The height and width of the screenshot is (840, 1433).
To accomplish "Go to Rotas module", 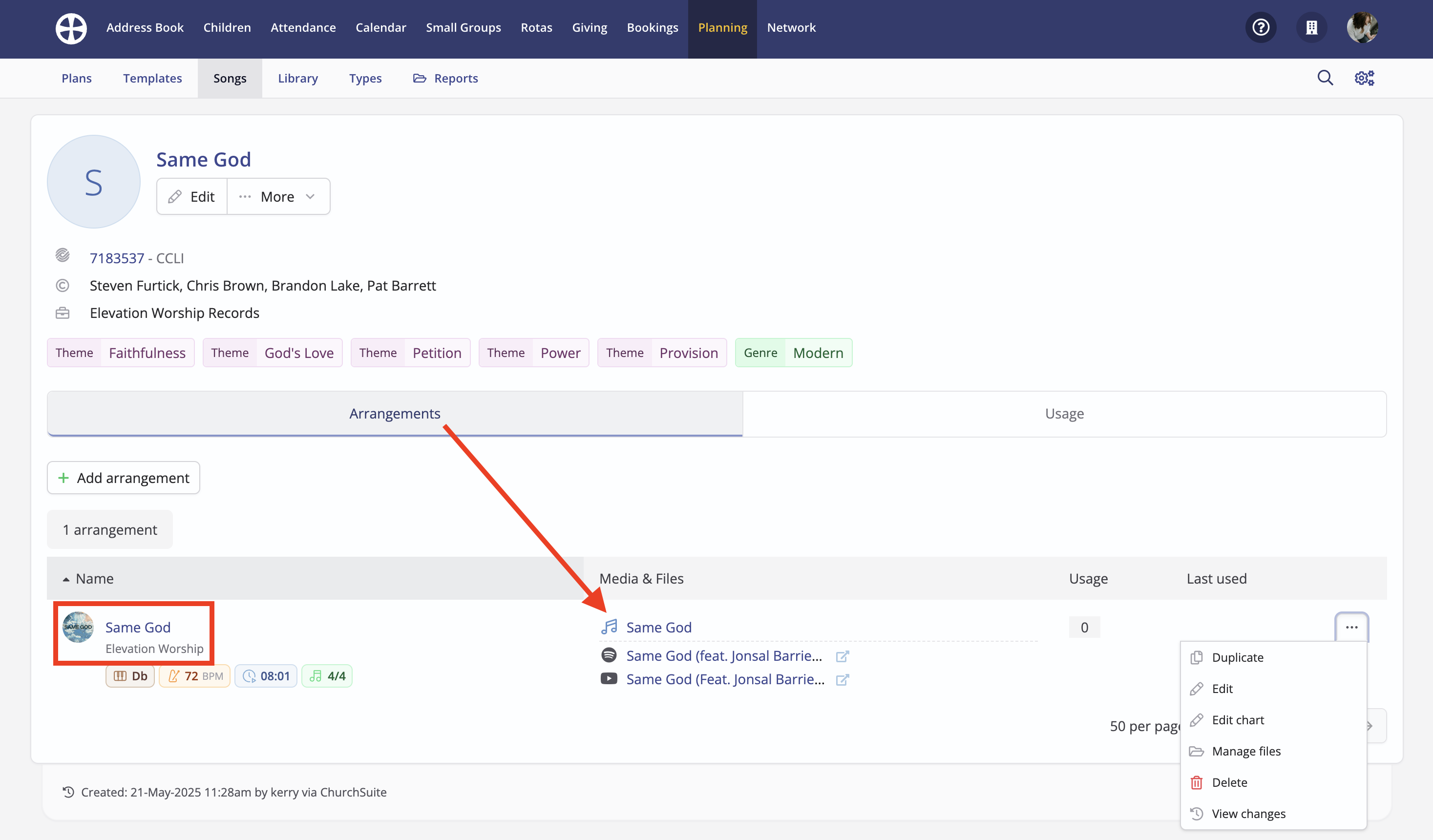I will tap(536, 27).
